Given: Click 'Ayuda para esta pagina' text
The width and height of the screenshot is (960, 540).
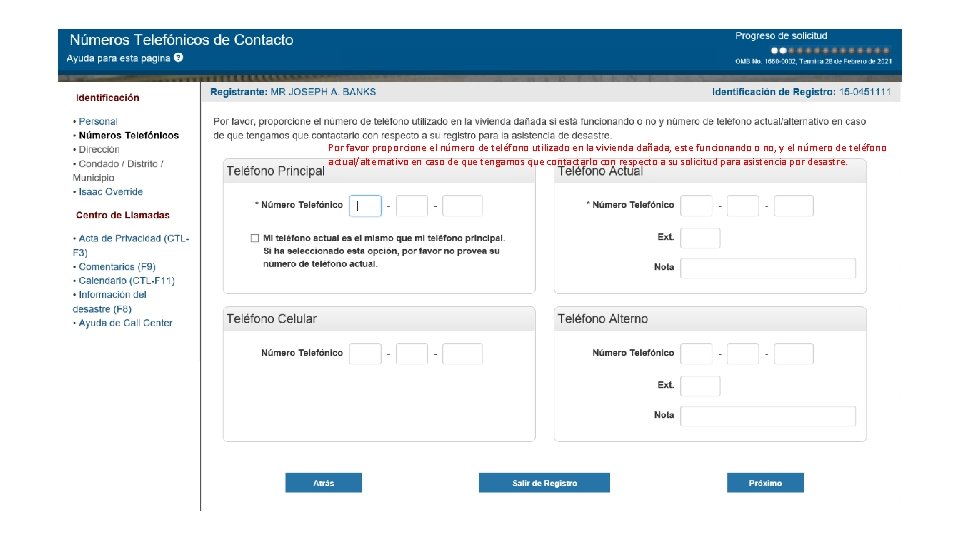Looking at the screenshot, I should pyautogui.click(x=118, y=58).
